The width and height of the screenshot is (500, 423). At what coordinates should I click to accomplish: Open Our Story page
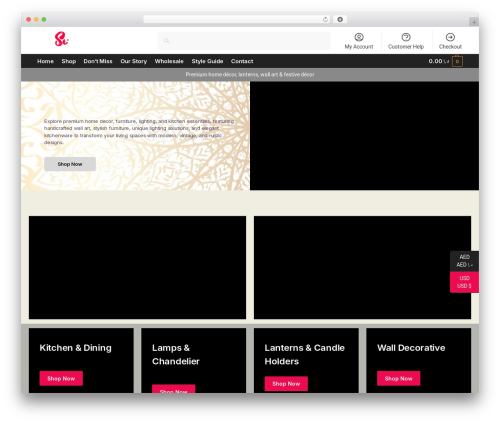(x=134, y=61)
